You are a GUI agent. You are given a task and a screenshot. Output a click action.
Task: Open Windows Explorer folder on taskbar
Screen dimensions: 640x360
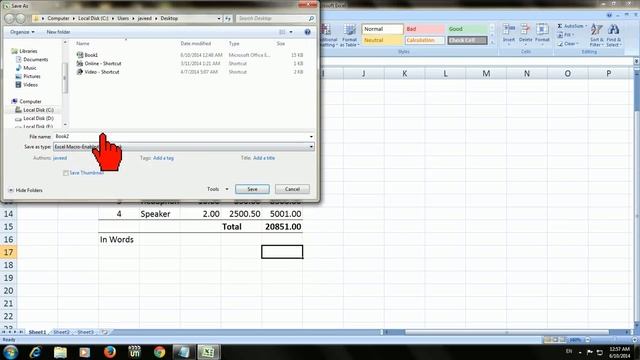tap(60, 352)
